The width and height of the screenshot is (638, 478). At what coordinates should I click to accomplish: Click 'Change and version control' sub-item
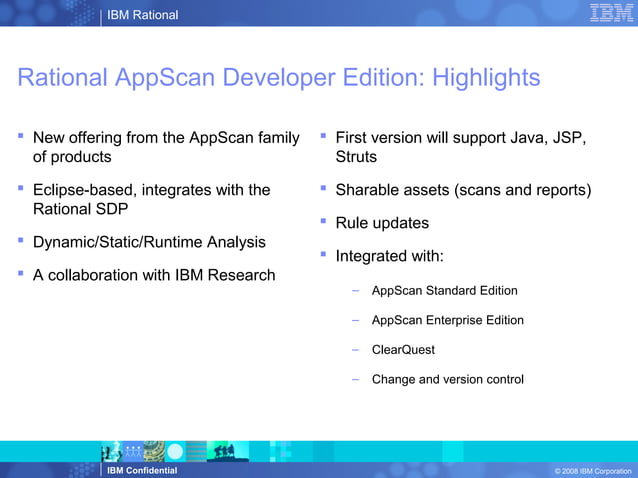pos(448,379)
